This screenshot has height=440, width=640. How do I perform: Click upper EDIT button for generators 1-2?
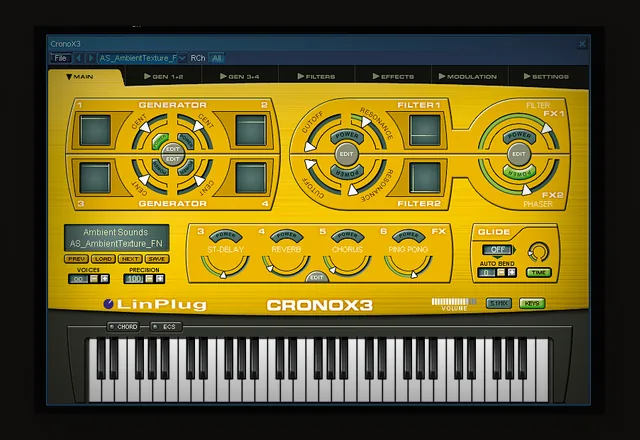click(173, 149)
